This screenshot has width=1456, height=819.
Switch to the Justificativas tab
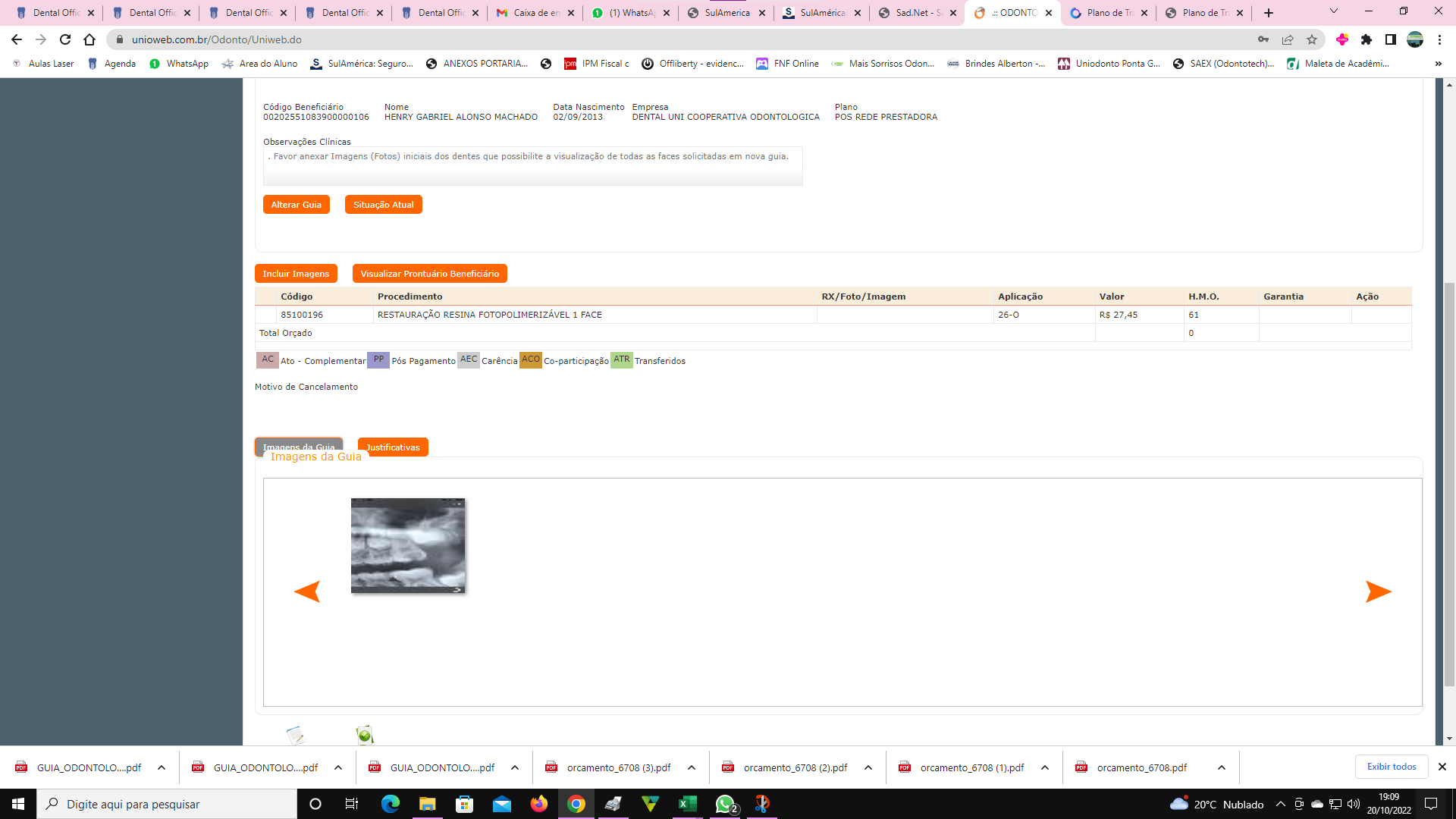pos(393,447)
